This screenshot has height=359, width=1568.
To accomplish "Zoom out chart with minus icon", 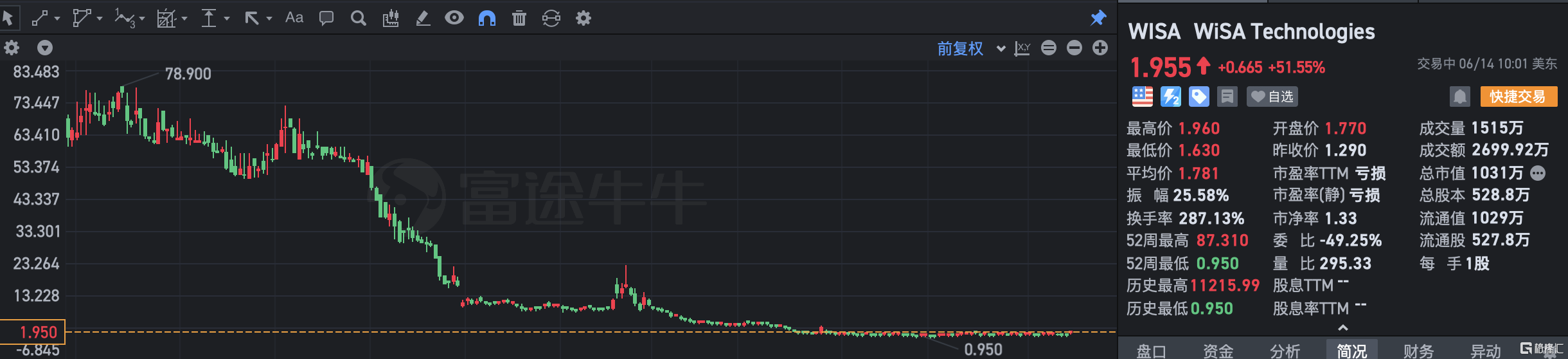I will point(1074,48).
